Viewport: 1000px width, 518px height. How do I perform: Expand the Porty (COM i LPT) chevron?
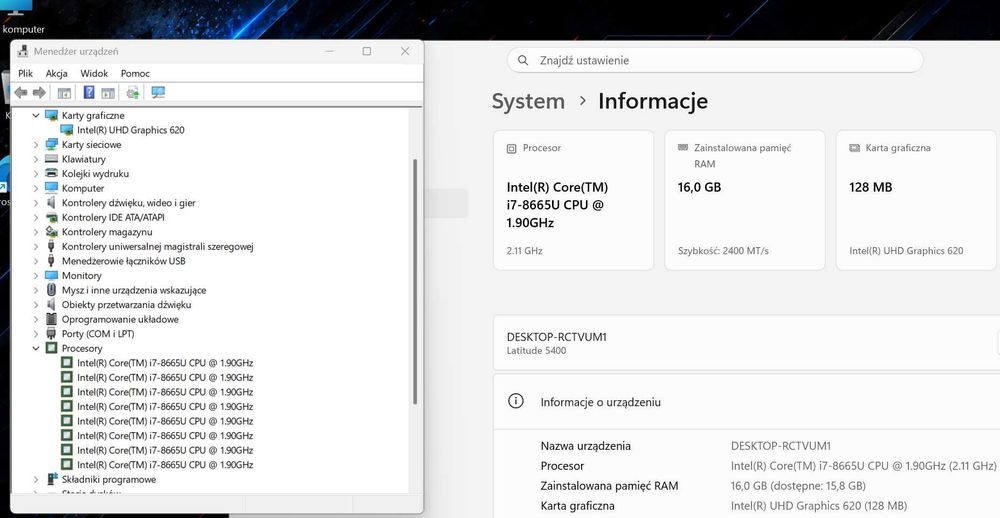click(36, 334)
